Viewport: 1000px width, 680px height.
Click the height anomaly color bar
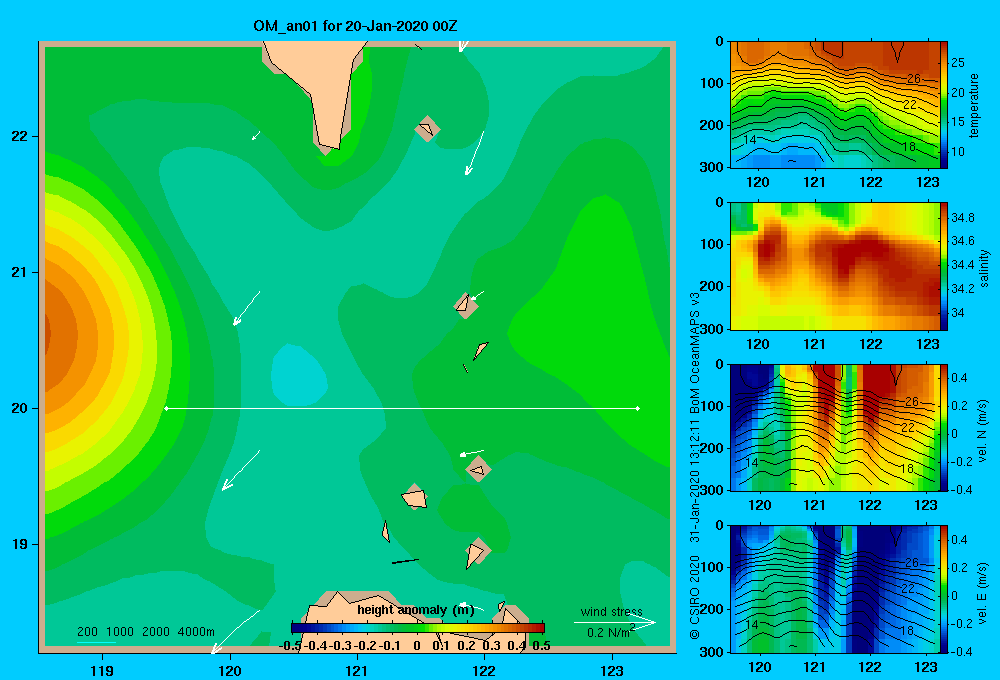coord(418,628)
